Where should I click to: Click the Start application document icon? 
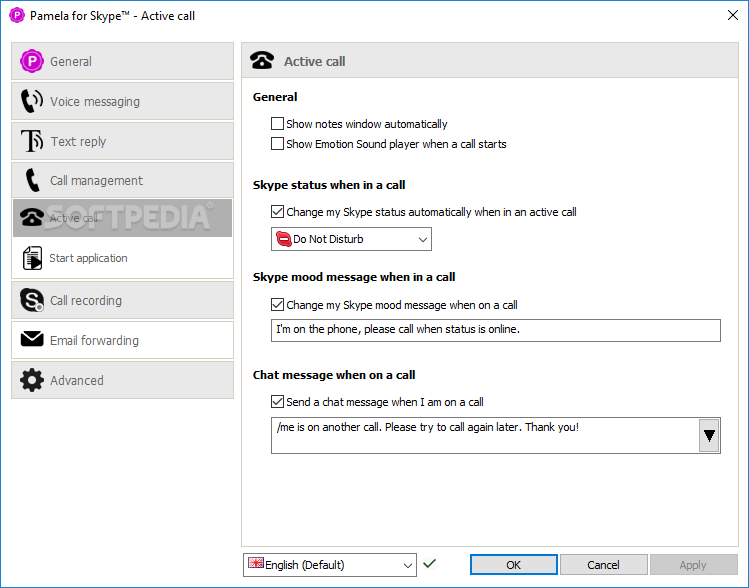(x=32, y=258)
